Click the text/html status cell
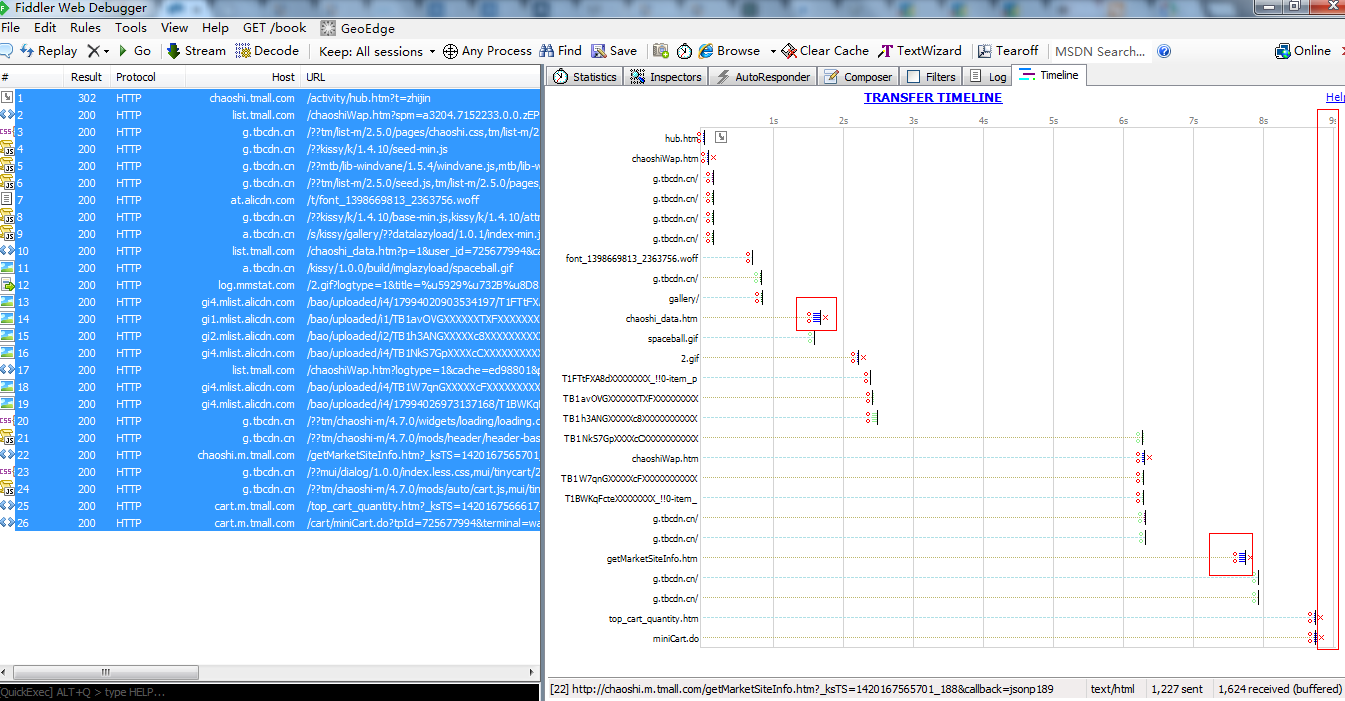Image resolution: width=1345 pixels, height=701 pixels. pos(1113,689)
